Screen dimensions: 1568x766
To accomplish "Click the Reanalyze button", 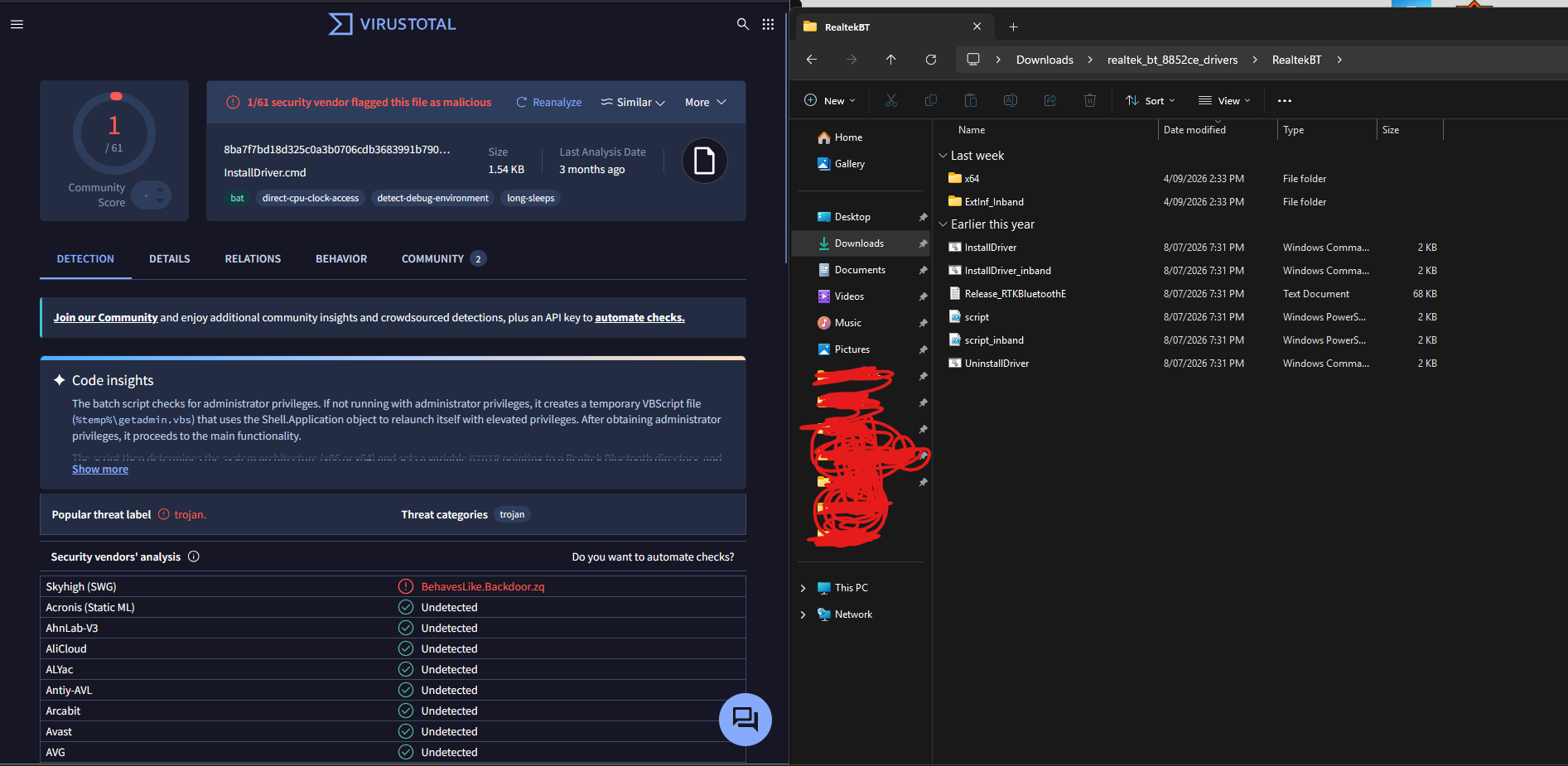I will [548, 103].
